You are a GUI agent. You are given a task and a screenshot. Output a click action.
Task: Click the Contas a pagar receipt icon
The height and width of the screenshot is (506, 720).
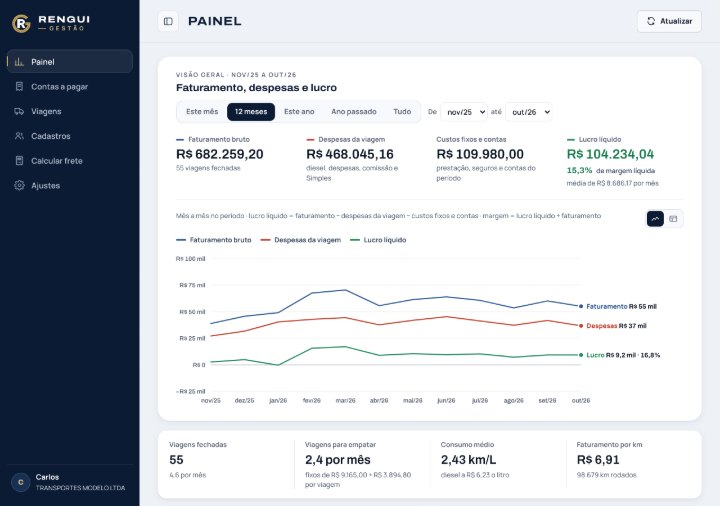pos(19,86)
